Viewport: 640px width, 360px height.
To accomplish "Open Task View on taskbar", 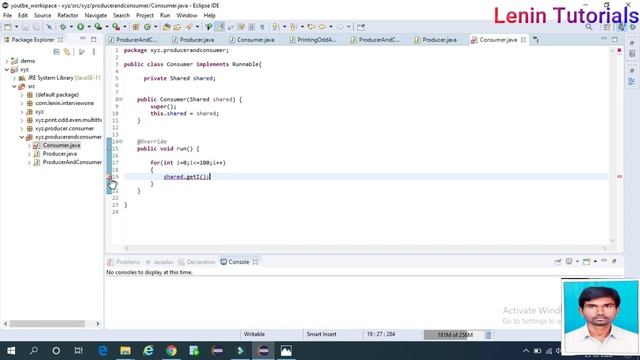I will (x=78, y=351).
